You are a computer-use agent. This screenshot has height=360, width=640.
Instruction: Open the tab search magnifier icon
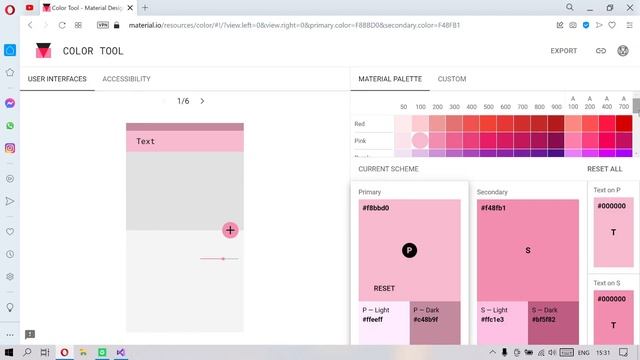pos(570,7)
